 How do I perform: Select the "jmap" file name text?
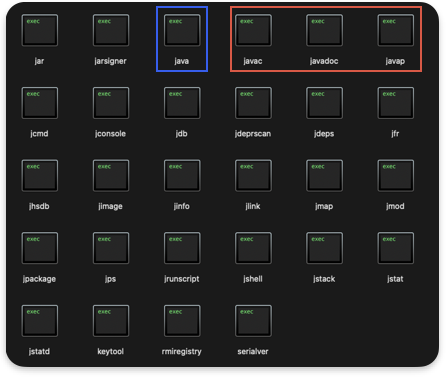coord(324,206)
